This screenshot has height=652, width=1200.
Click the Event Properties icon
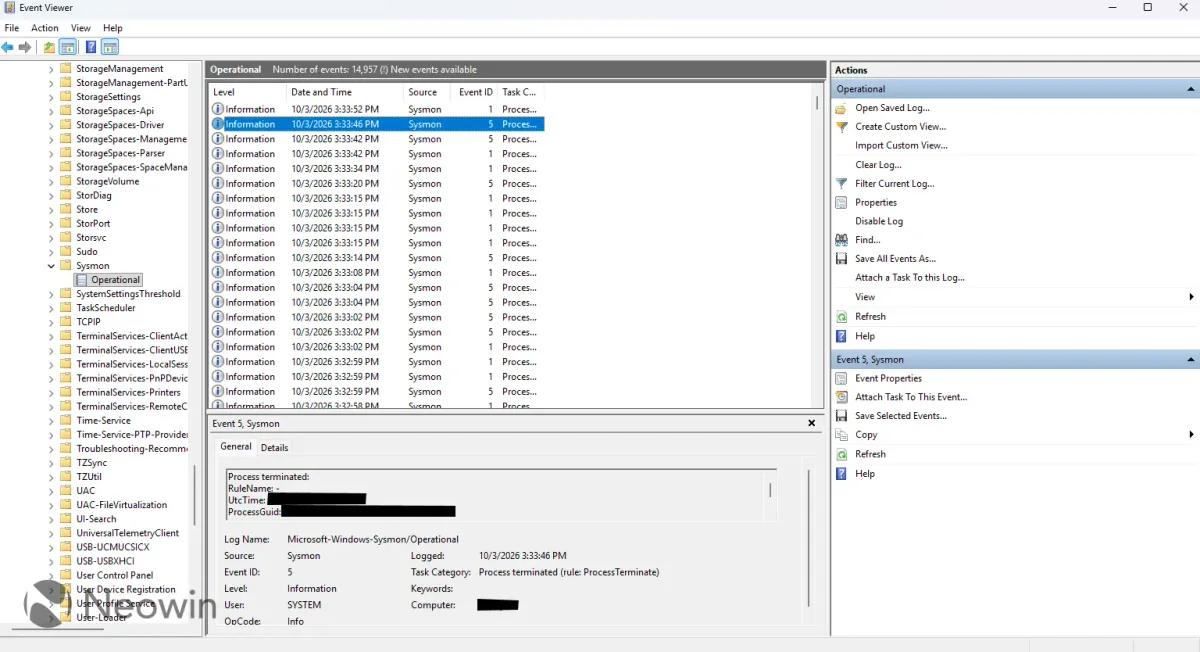841,379
